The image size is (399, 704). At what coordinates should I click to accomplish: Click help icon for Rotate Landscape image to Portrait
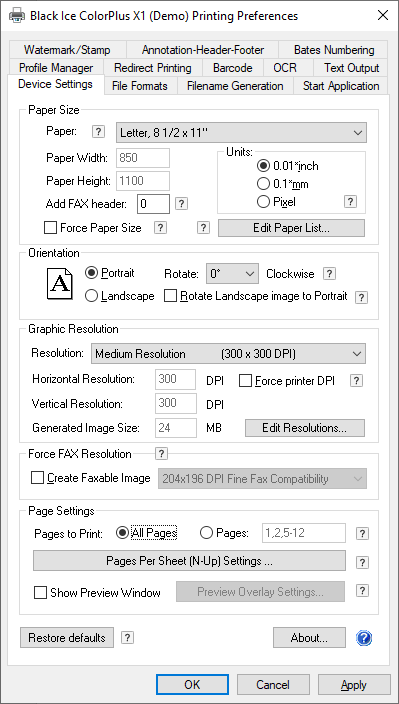click(362, 297)
